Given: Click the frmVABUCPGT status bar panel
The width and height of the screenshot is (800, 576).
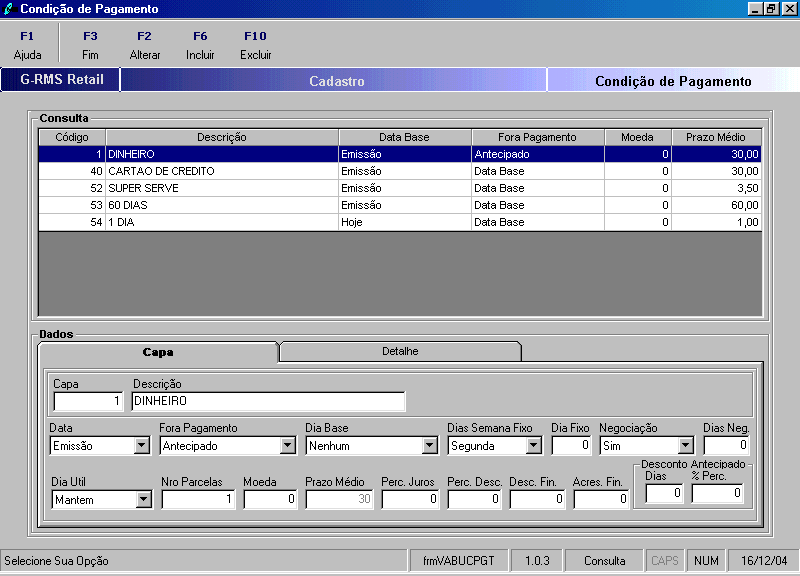Looking at the screenshot, I should tap(459, 561).
